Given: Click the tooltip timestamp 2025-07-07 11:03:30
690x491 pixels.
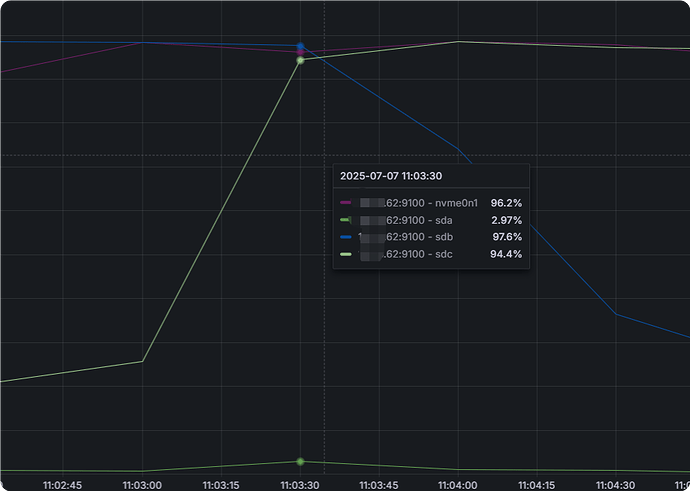Looking at the screenshot, I should [x=391, y=176].
